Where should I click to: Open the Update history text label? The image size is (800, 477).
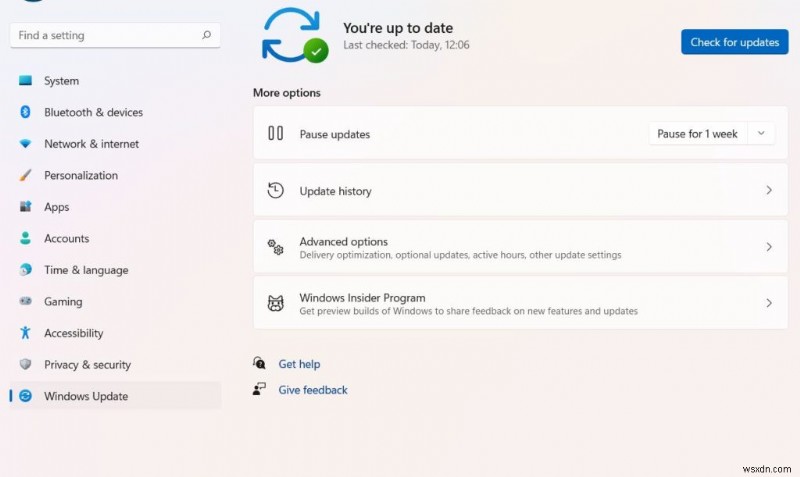click(335, 191)
